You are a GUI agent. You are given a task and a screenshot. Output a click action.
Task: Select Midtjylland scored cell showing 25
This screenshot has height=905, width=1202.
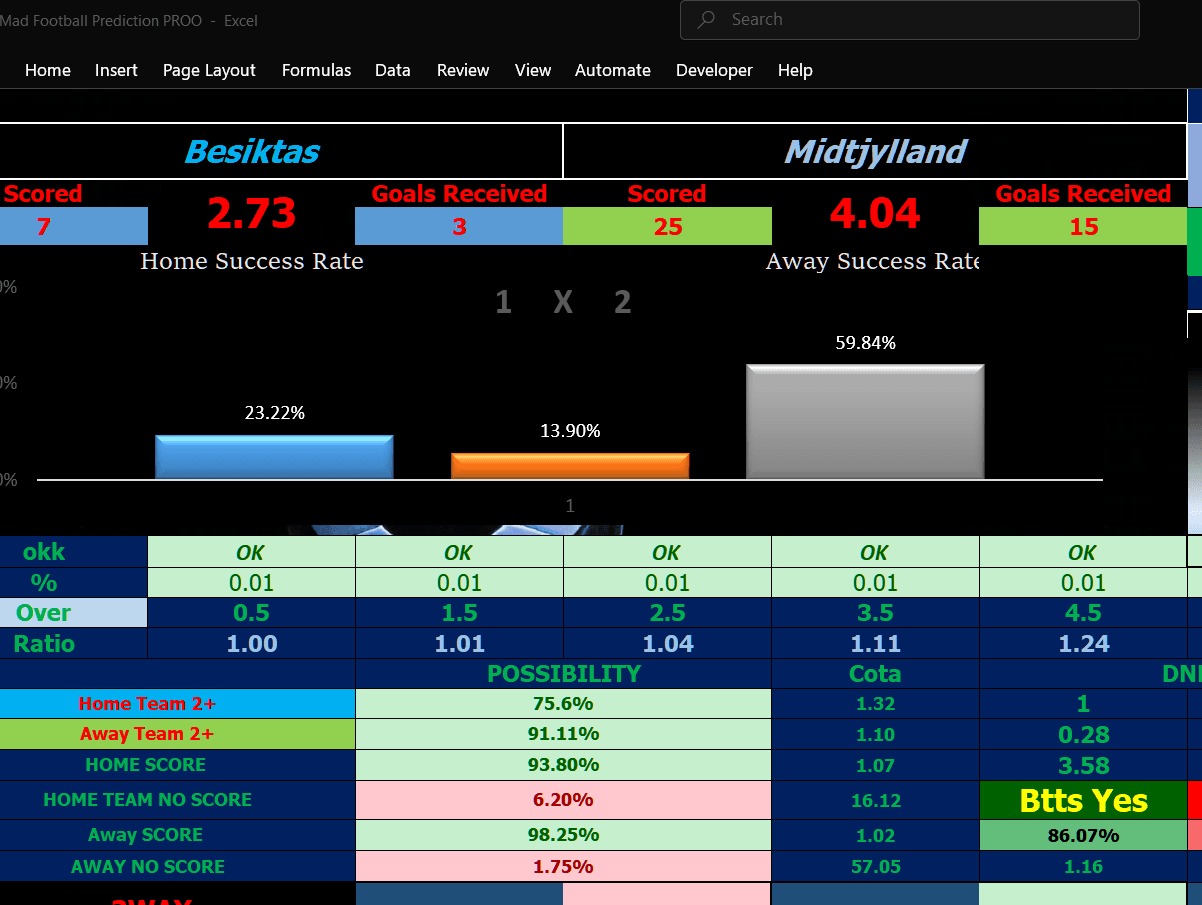(667, 226)
